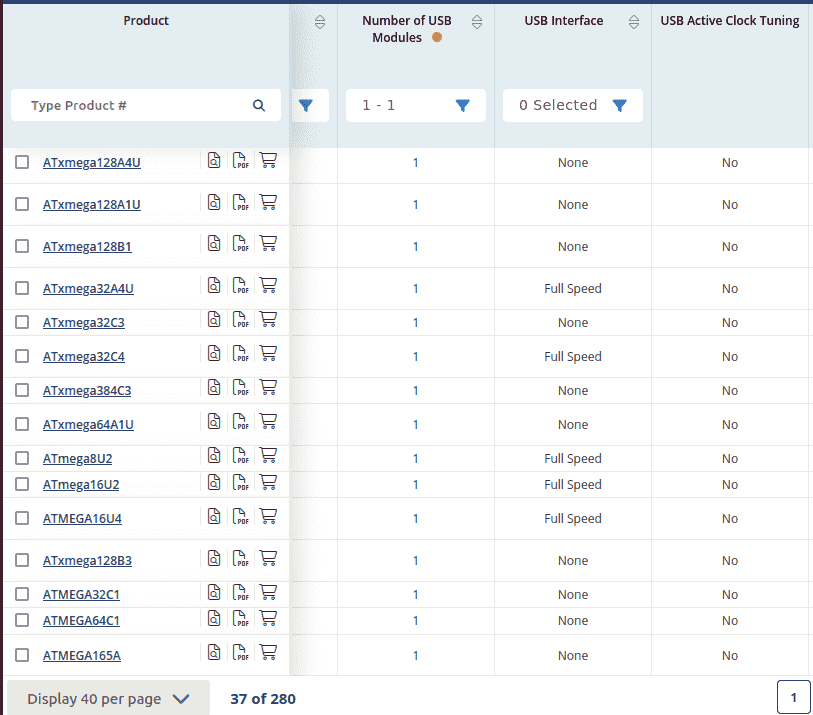Add ATmega8U2 to cart

click(x=268, y=456)
